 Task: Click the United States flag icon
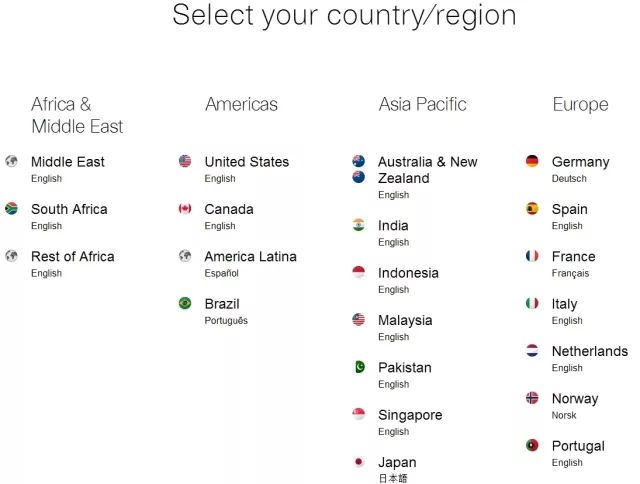pyautogui.click(x=185, y=161)
